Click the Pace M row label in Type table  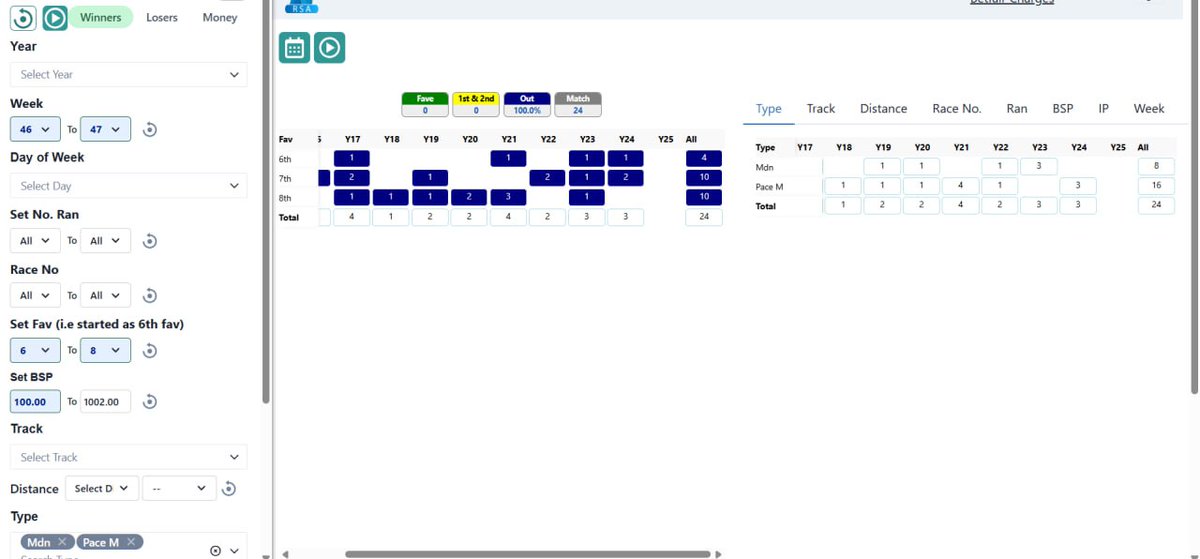768,187
